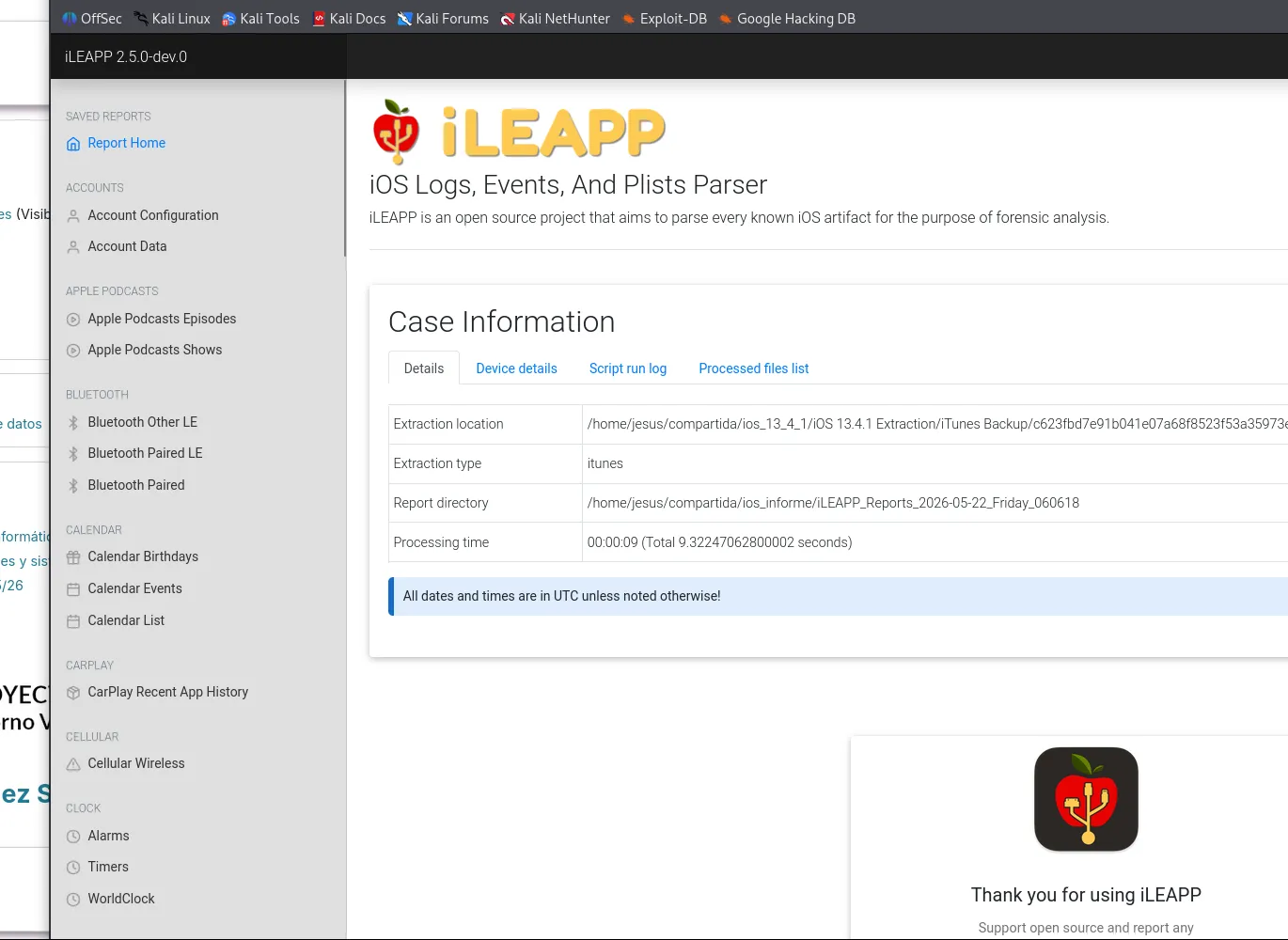Open Cellular Wireless report

point(136,763)
